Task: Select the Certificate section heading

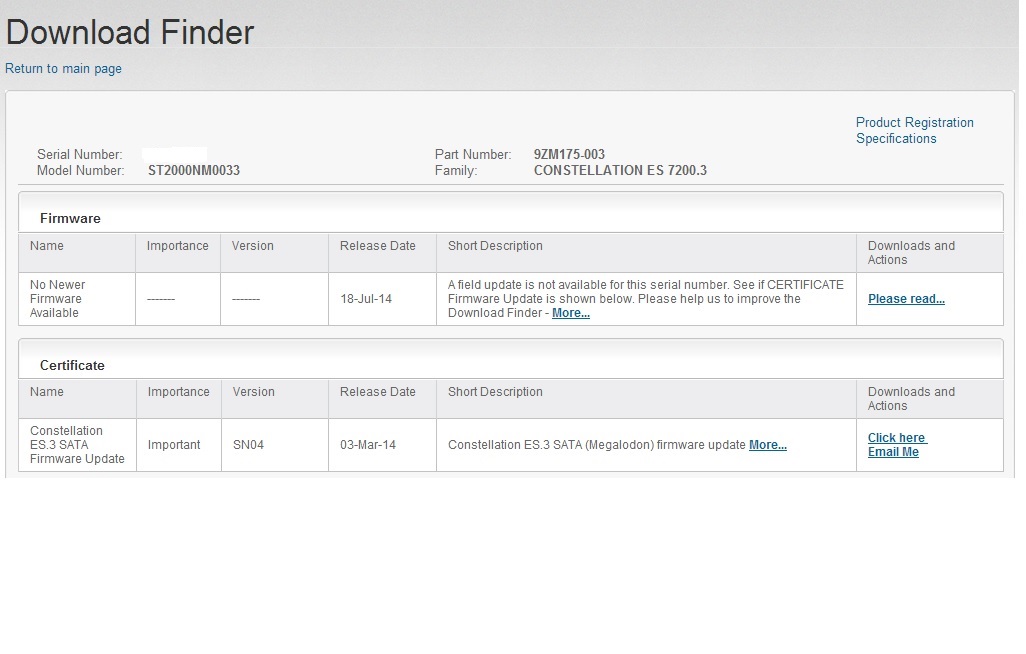Action: (x=72, y=365)
